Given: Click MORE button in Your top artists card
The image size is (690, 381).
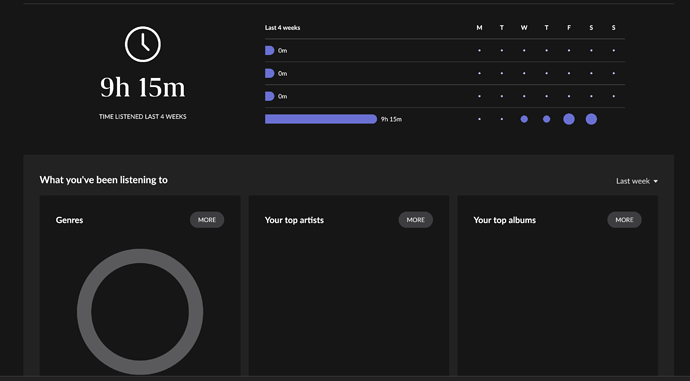Looking at the screenshot, I should [x=415, y=220].
